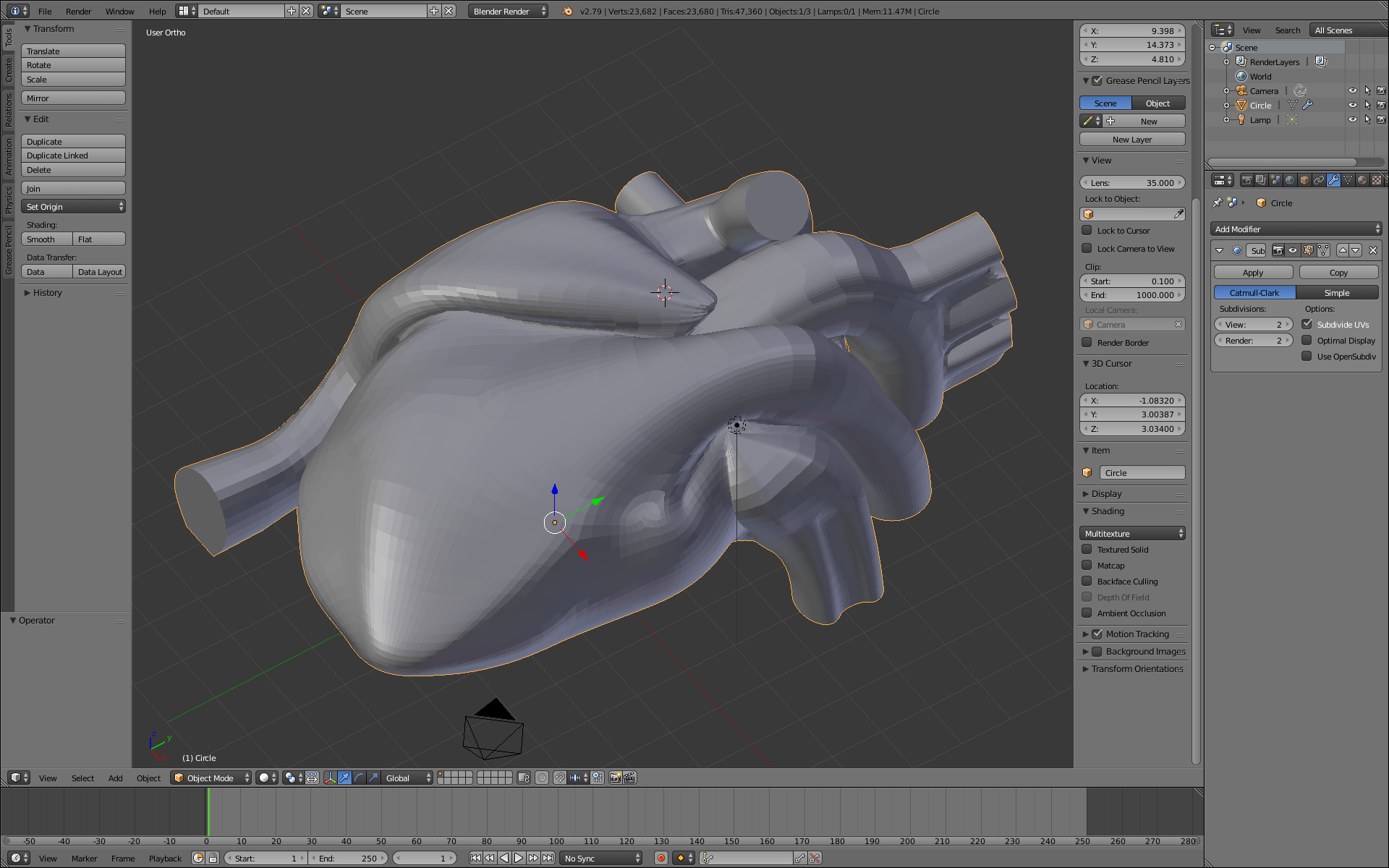This screenshot has height=868, width=1389.
Task: Toggle Textured Solid shading checkbox
Action: coord(1087,549)
